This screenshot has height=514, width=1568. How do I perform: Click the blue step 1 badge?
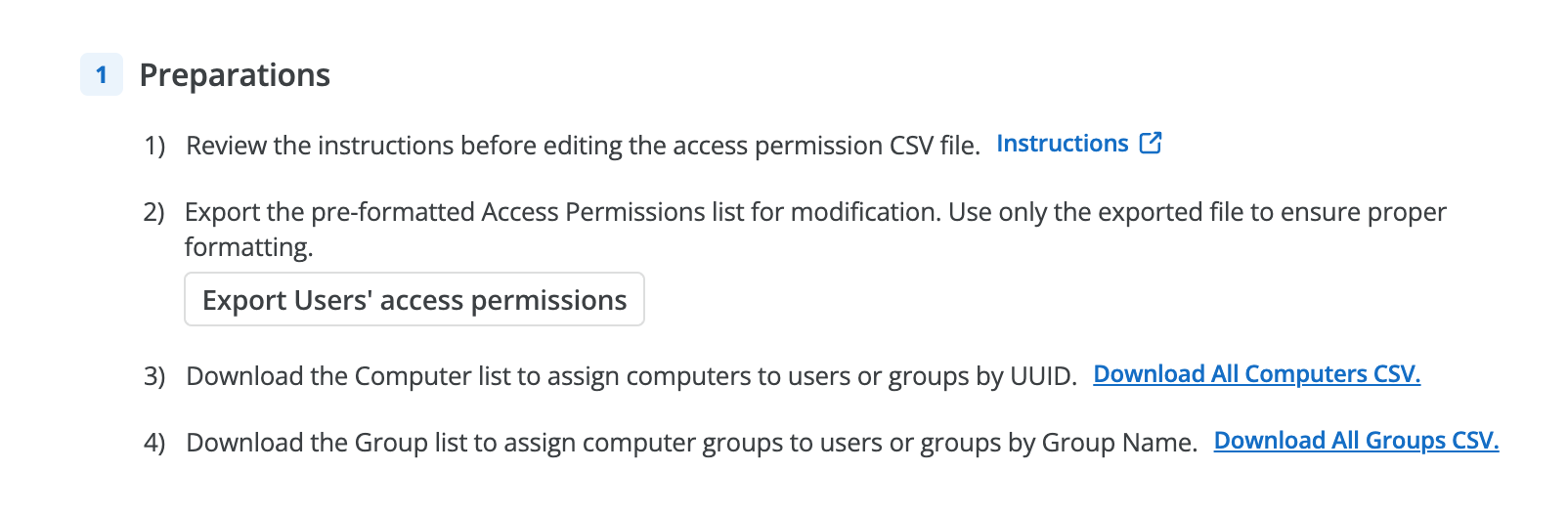click(102, 74)
